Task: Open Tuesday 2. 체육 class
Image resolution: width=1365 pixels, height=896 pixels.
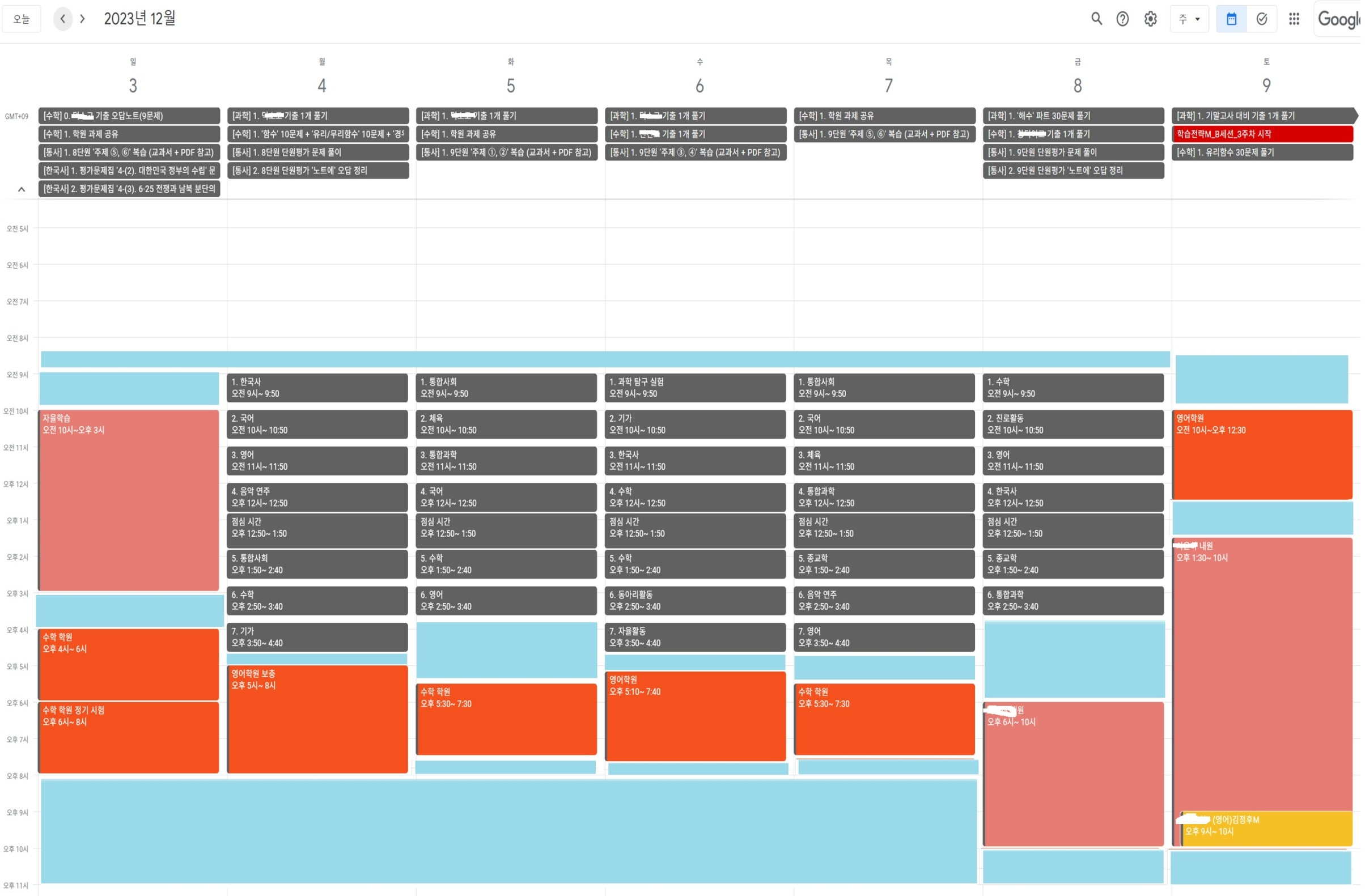Action: (x=507, y=425)
